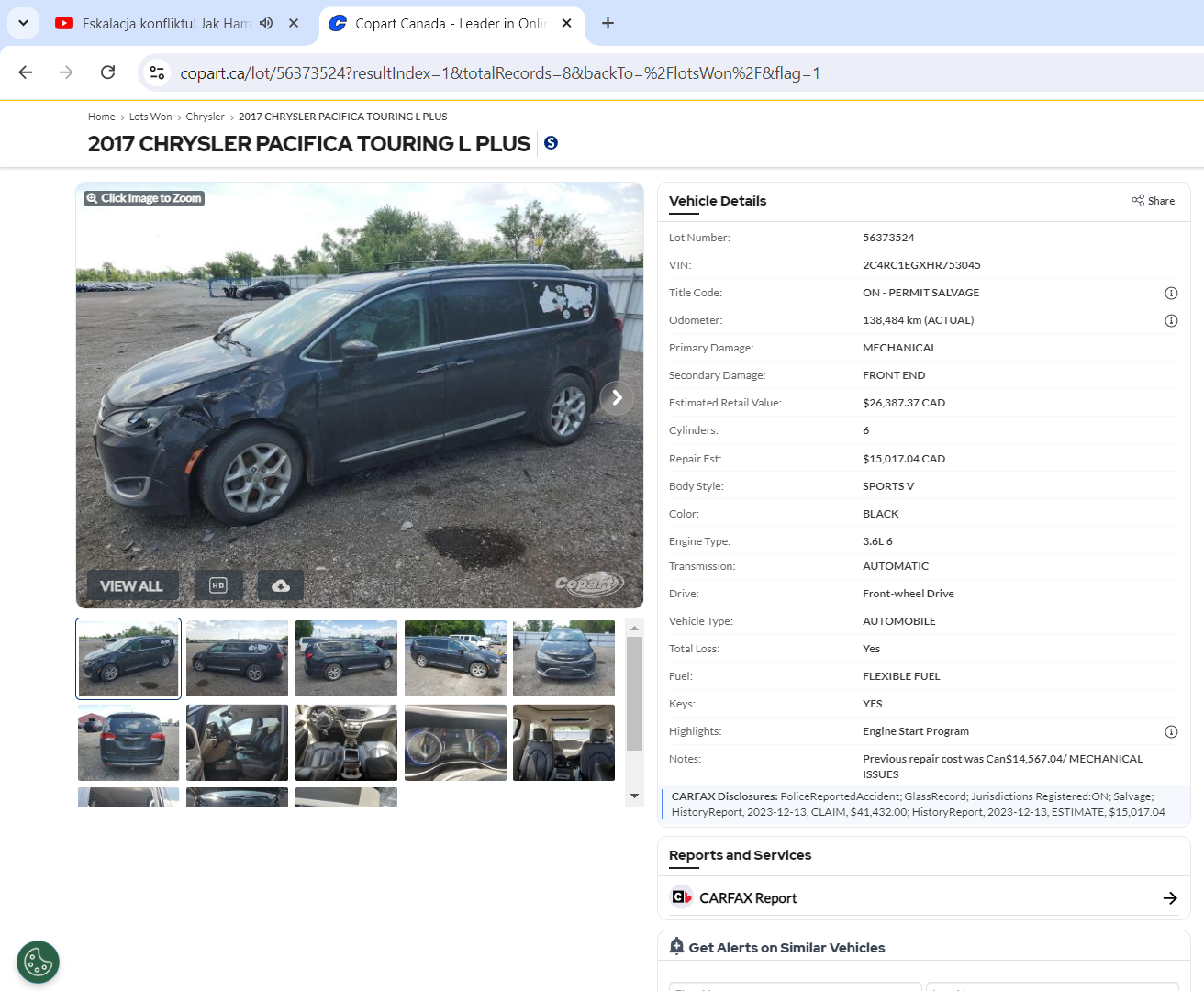This screenshot has height=991, width=1204.
Task: Open cookie preferences icon
Action: click(39, 963)
